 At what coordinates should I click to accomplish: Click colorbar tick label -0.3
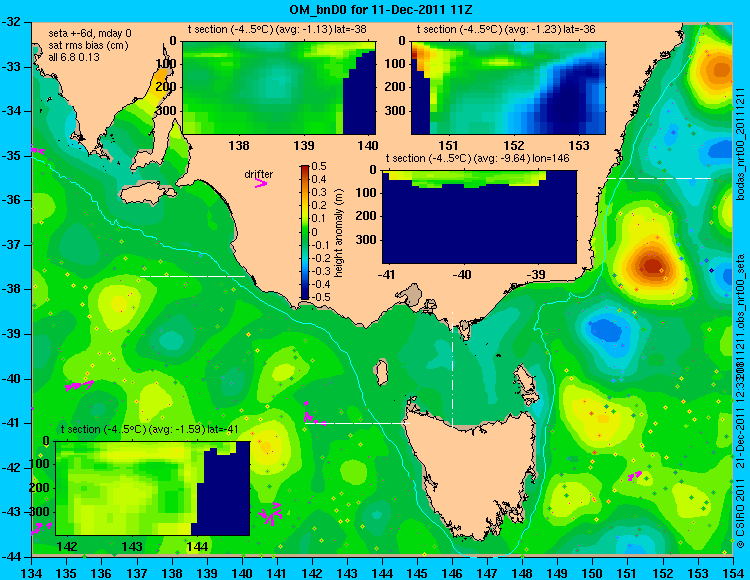[x=319, y=272]
